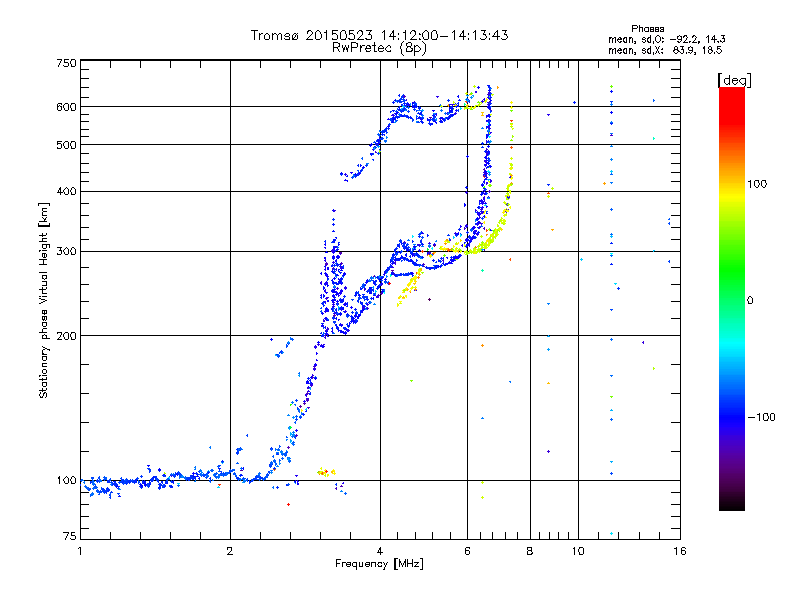The height and width of the screenshot is (600, 800).
Task: Click the 500 km height axis label
Action: pyautogui.click(x=66, y=145)
